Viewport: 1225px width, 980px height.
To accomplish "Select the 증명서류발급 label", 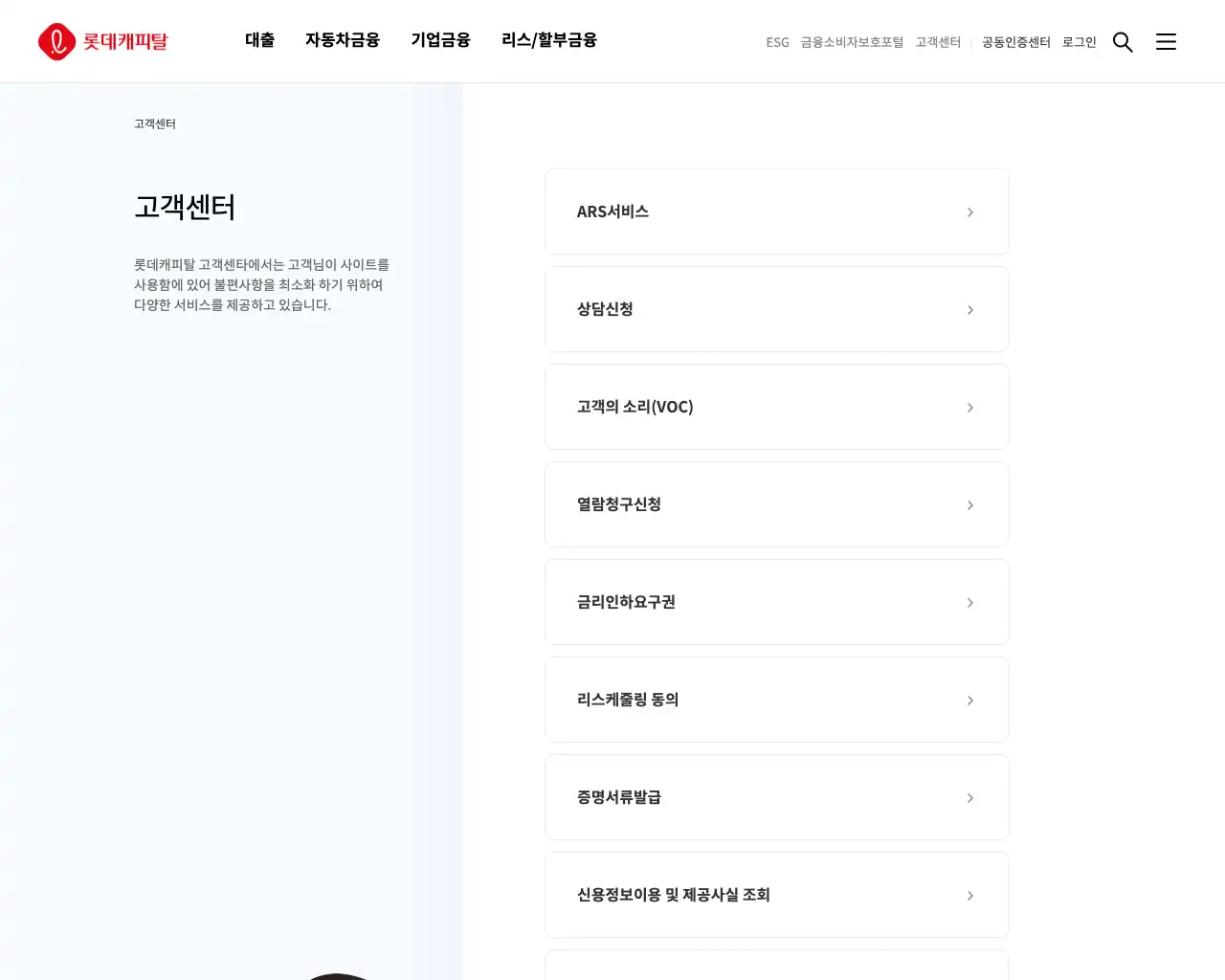I will (x=619, y=797).
